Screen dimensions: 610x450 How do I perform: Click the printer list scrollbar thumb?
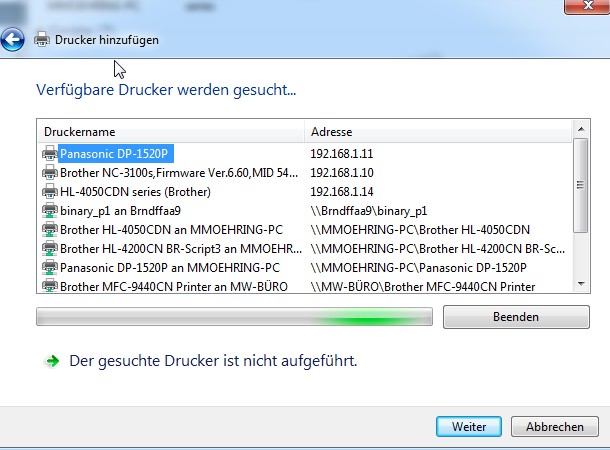580,185
